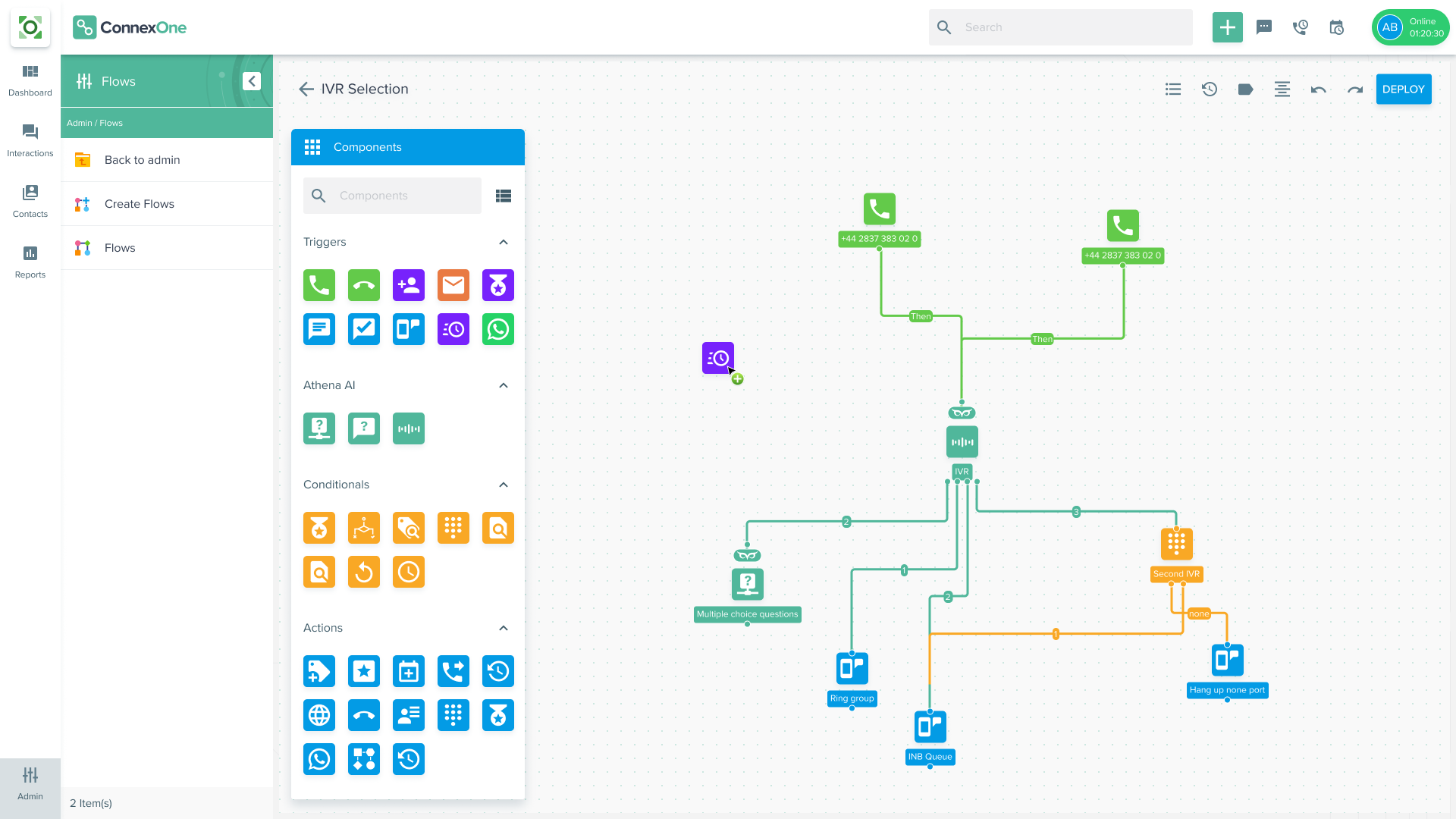Select the orange network split conditional component
This screenshot has width=1456, height=819.
click(364, 528)
